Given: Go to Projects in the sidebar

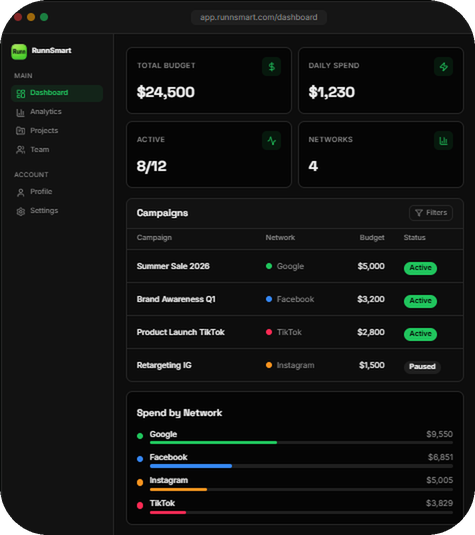Looking at the screenshot, I should coord(57,131).
